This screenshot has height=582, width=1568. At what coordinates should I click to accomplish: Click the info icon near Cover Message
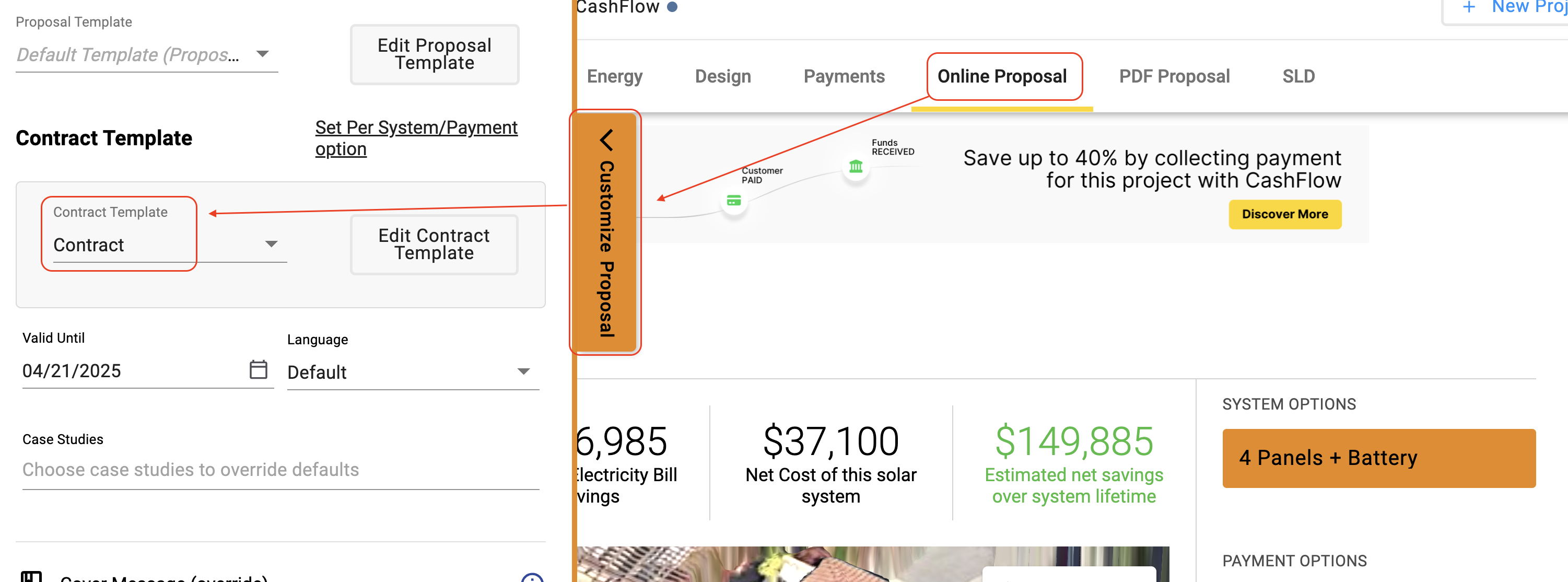[x=532, y=578]
